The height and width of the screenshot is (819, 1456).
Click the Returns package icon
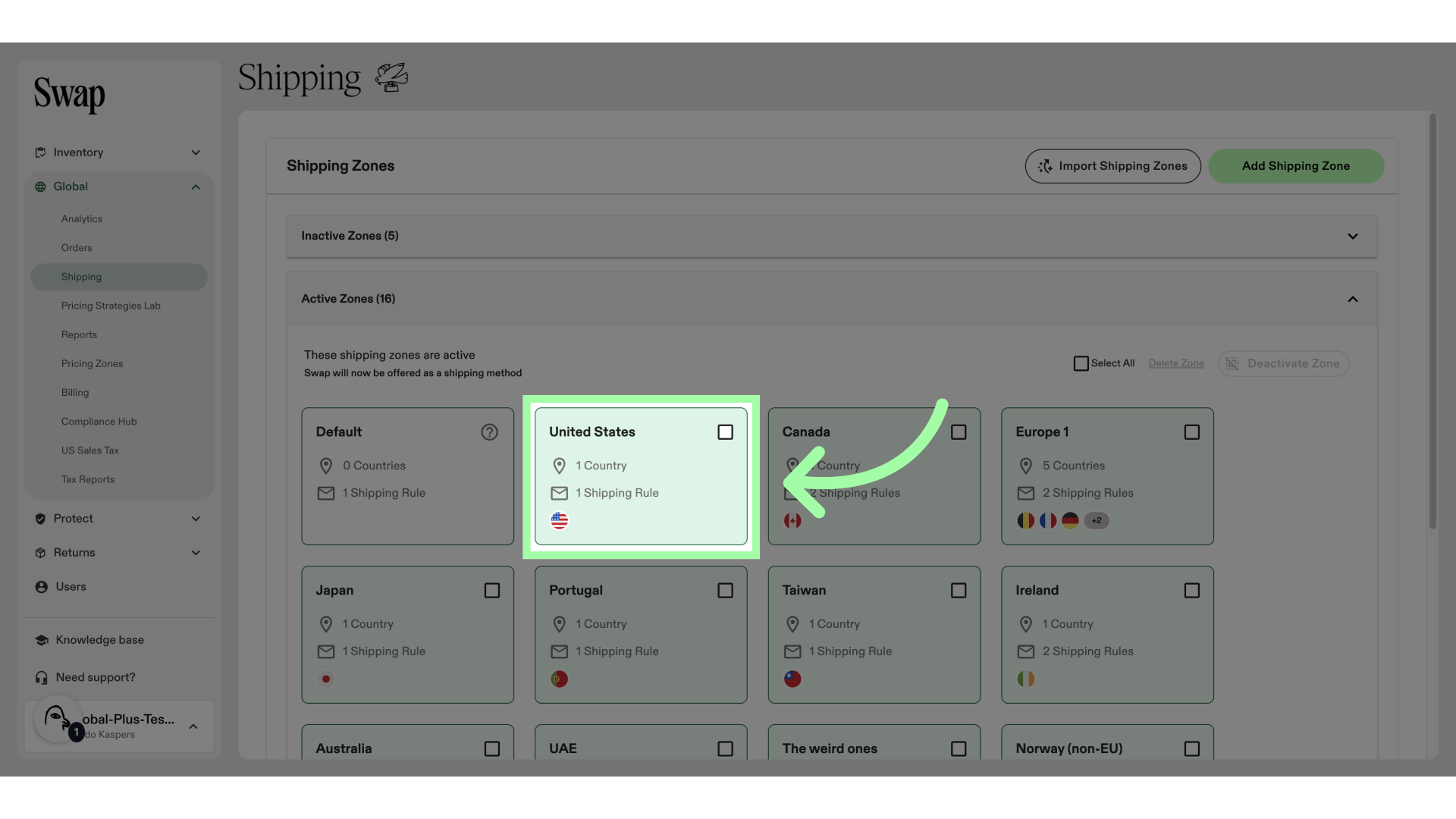click(40, 553)
